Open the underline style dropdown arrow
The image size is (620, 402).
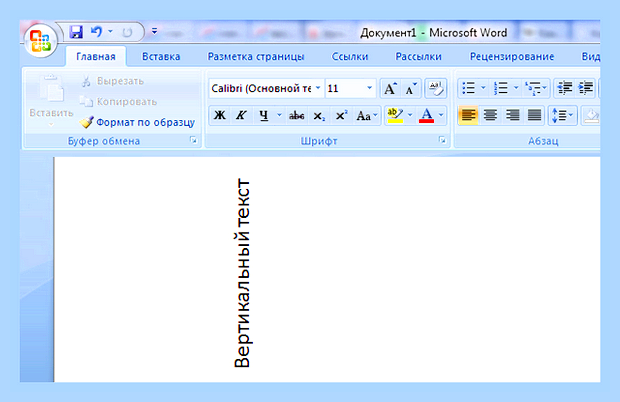point(279,115)
